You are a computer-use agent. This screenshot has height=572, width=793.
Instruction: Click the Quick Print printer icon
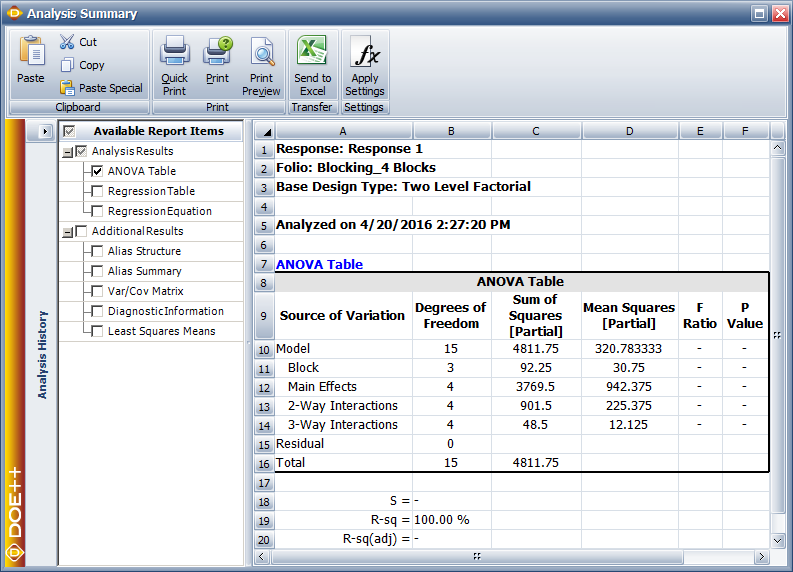click(x=174, y=51)
